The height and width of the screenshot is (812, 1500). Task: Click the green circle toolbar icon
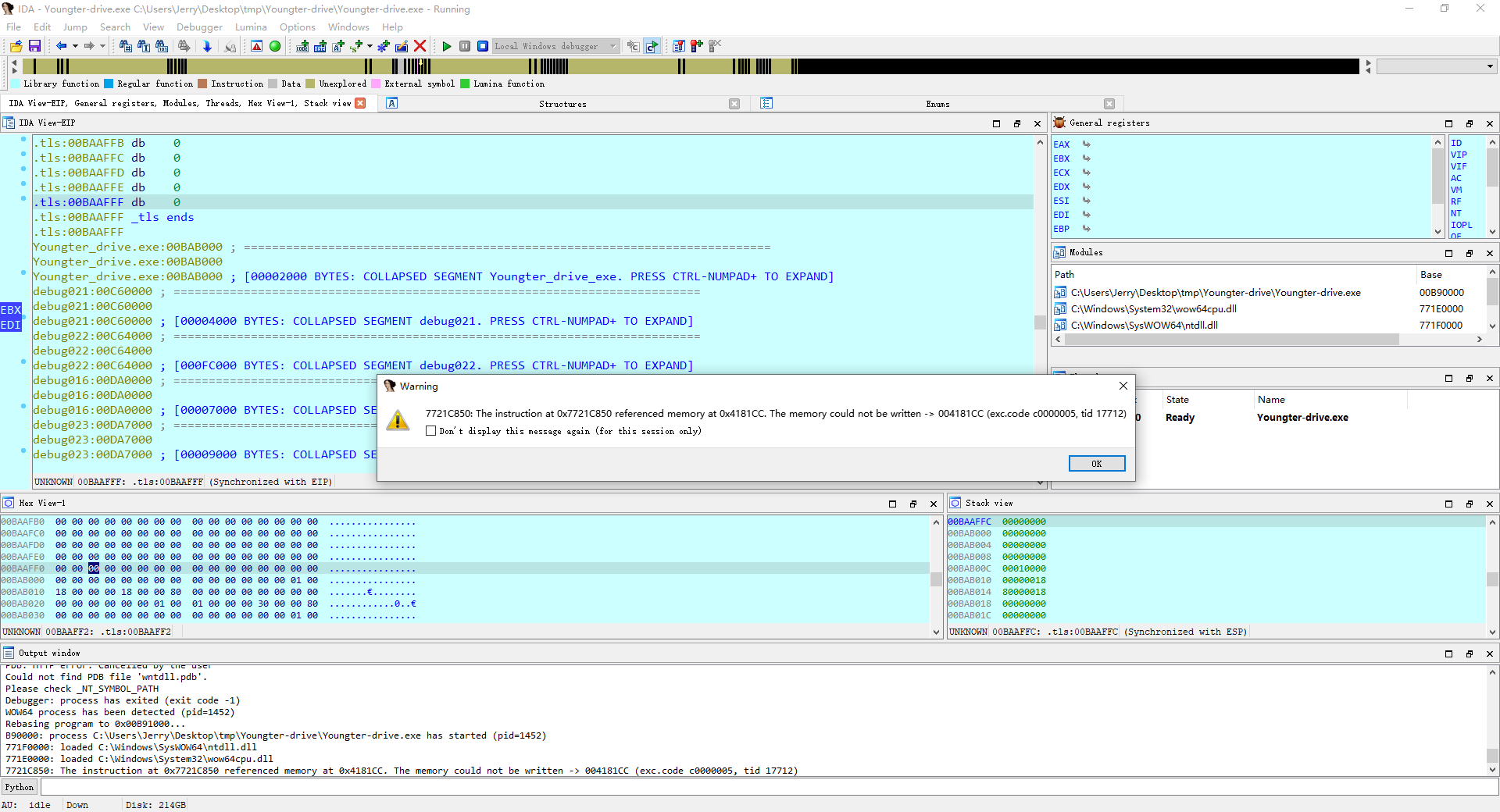point(275,46)
